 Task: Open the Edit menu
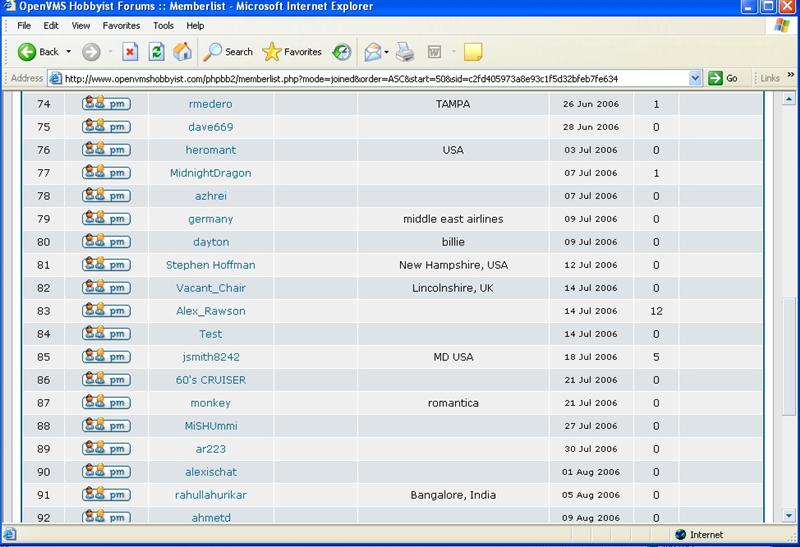(x=51, y=26)
